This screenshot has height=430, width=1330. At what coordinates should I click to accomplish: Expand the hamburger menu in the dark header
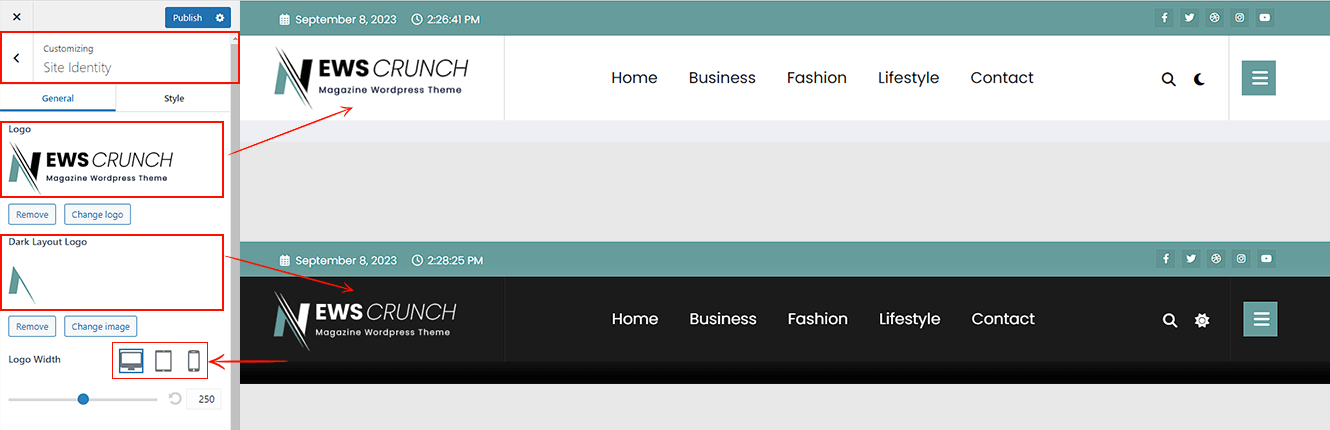(1260, 319)
